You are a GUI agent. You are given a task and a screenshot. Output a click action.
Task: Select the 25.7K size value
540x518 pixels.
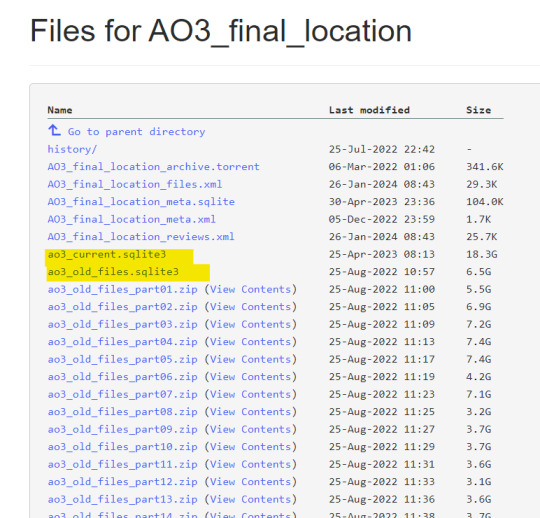coord(482,237)
